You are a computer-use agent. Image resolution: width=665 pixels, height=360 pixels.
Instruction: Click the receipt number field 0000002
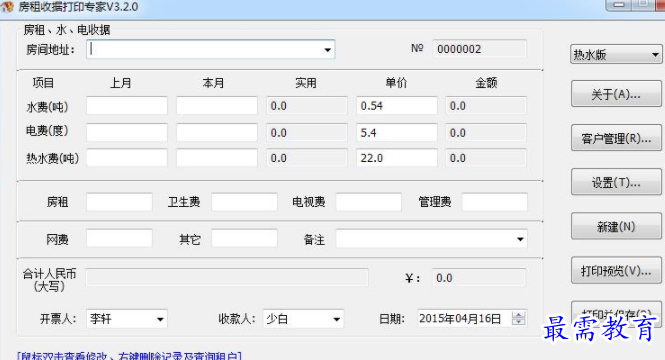click(479, 49)
